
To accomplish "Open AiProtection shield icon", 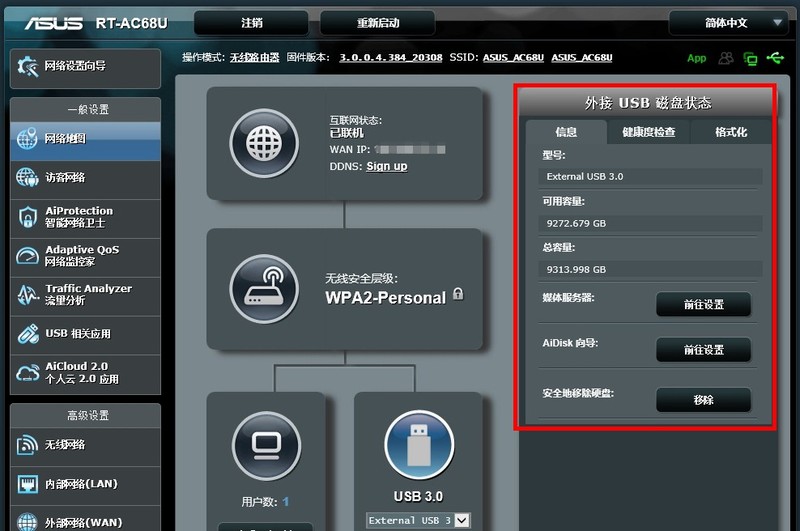I will [27, 217].
